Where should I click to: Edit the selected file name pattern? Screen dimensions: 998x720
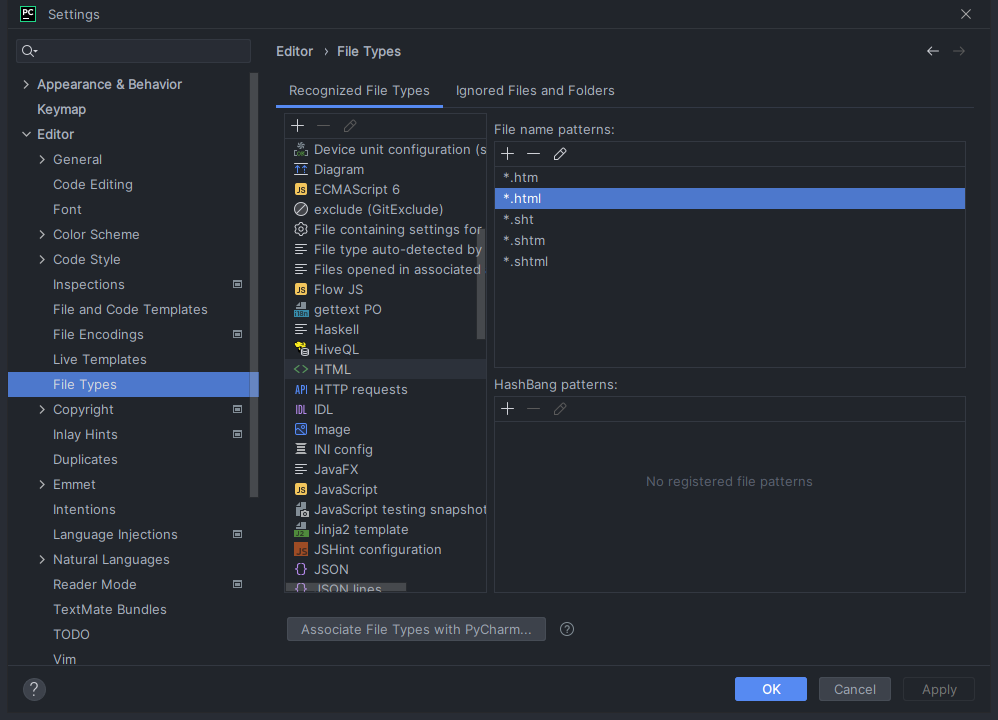(560, 153)
